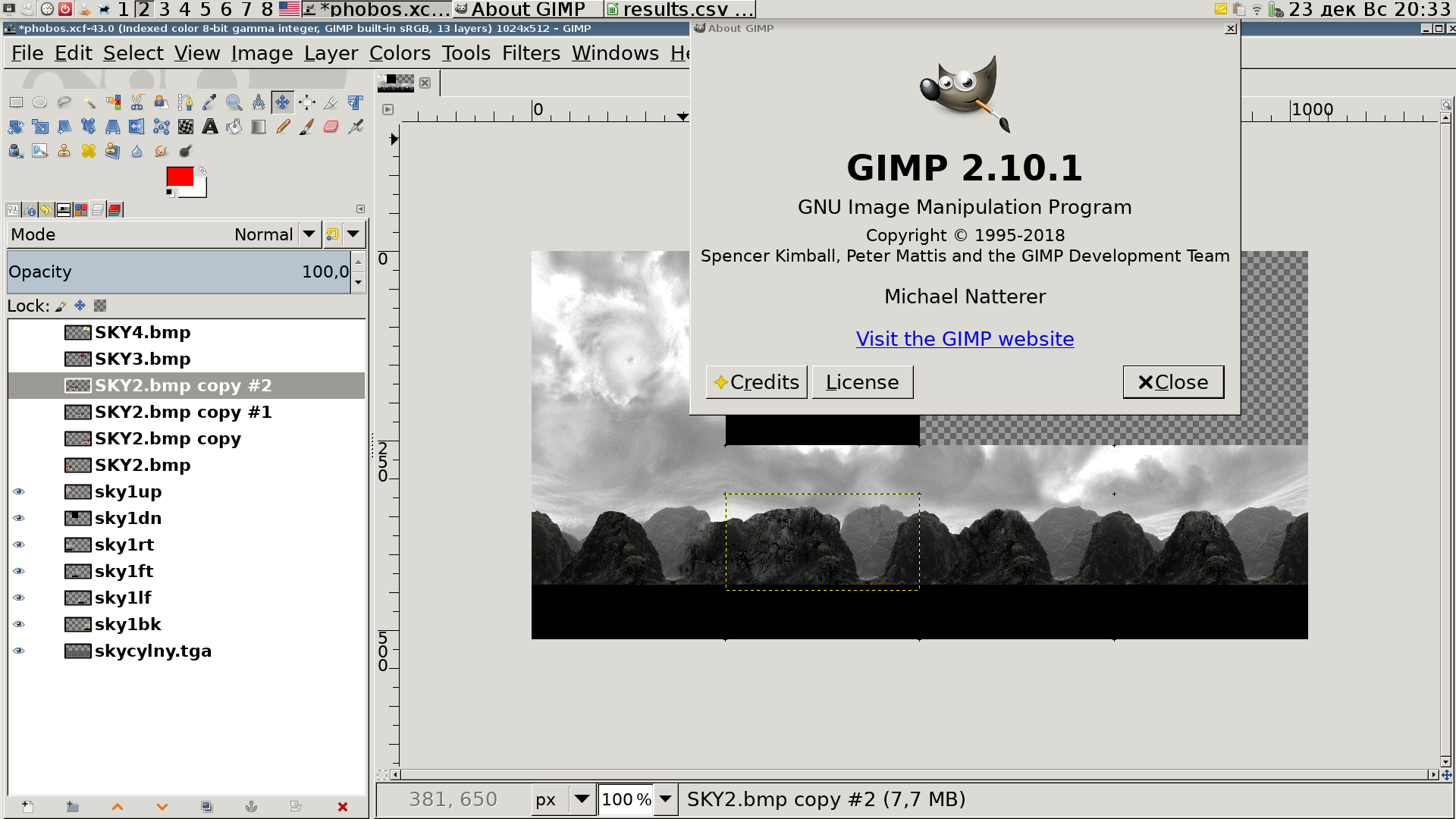1456x819 pixels.
Task: Select the Measure compass tool
Action: [x=259, y=102]
